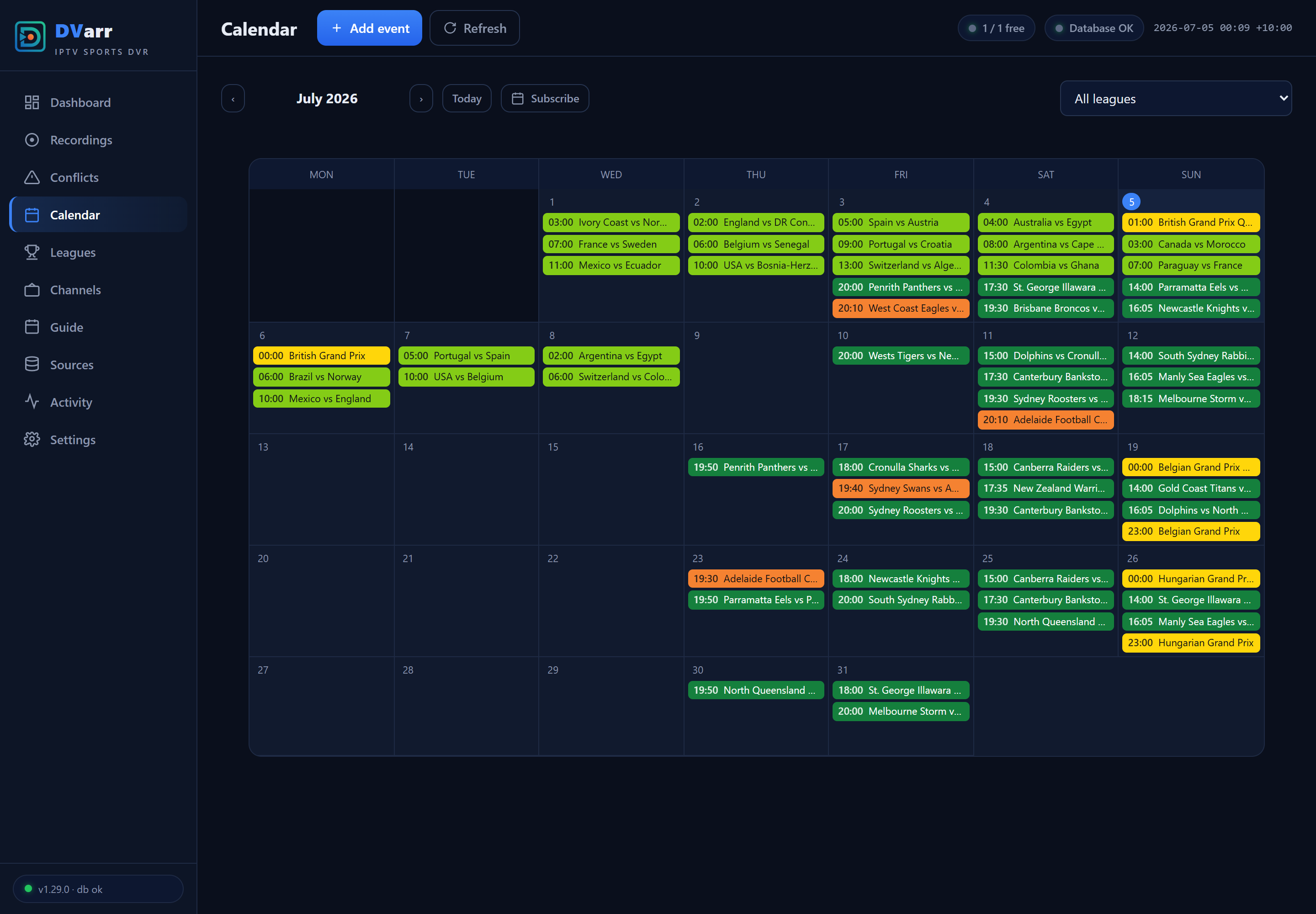Click the timestamp 2026-07-05 00:09 +10:00

point(1222,28)
